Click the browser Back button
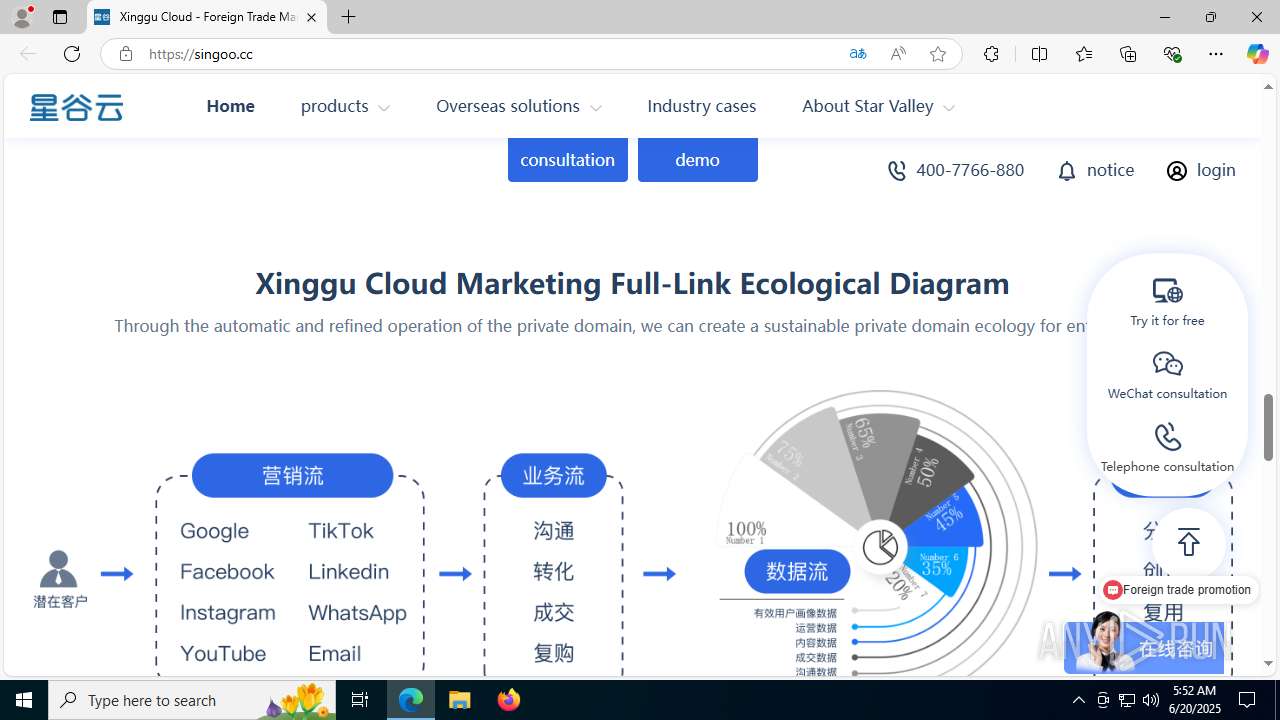1280x720 pixels. (x=28, y=54)
